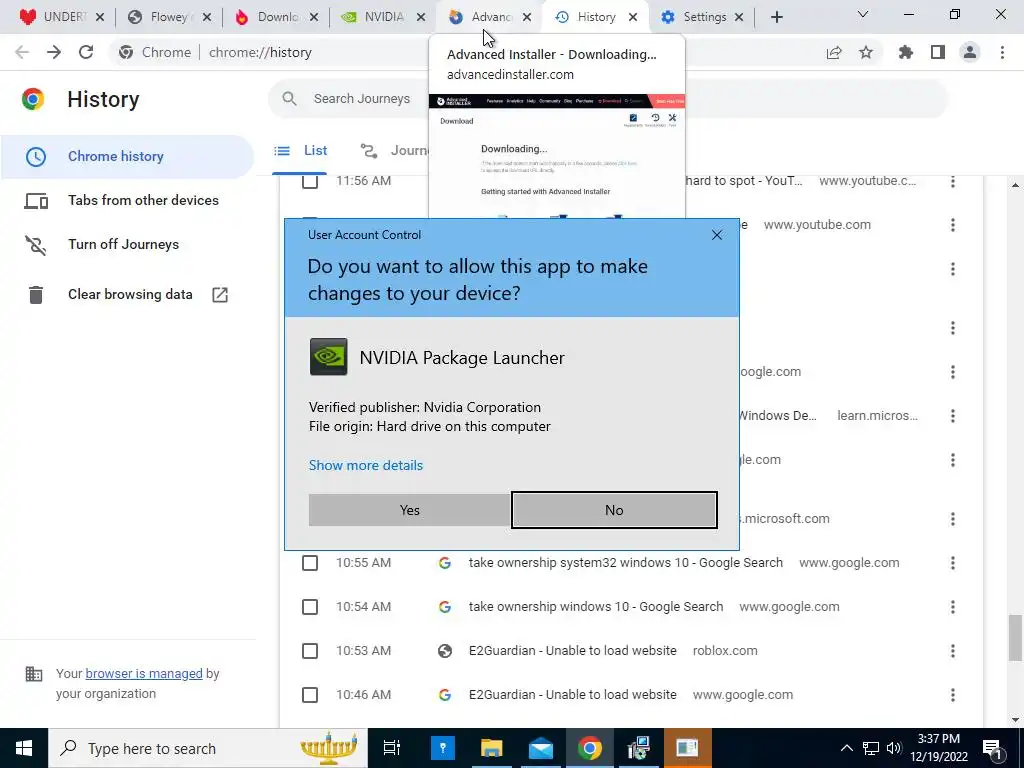Go forward with the arrow button

click(x=54, y=52)
